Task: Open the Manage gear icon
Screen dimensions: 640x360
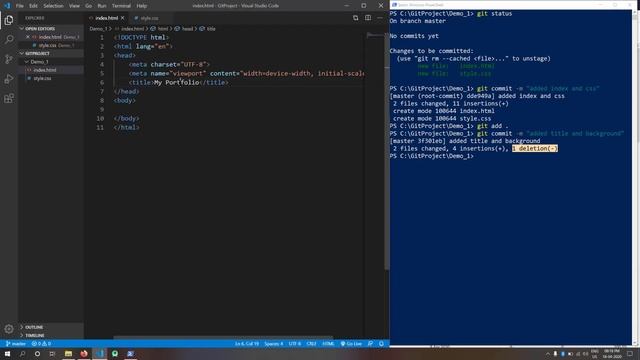Action: pyautogui.click(x=9, y=329)
